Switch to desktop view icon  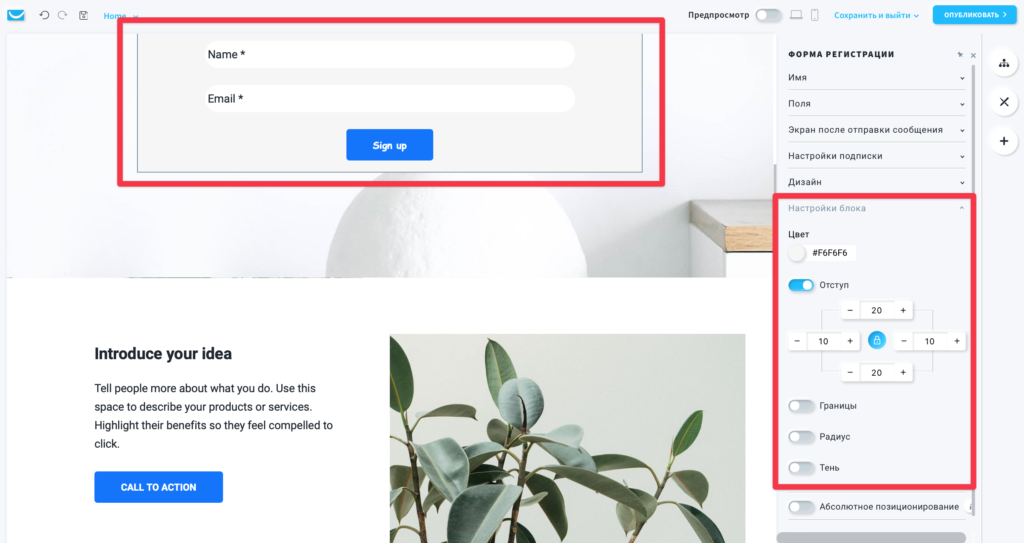click(796, 14)
